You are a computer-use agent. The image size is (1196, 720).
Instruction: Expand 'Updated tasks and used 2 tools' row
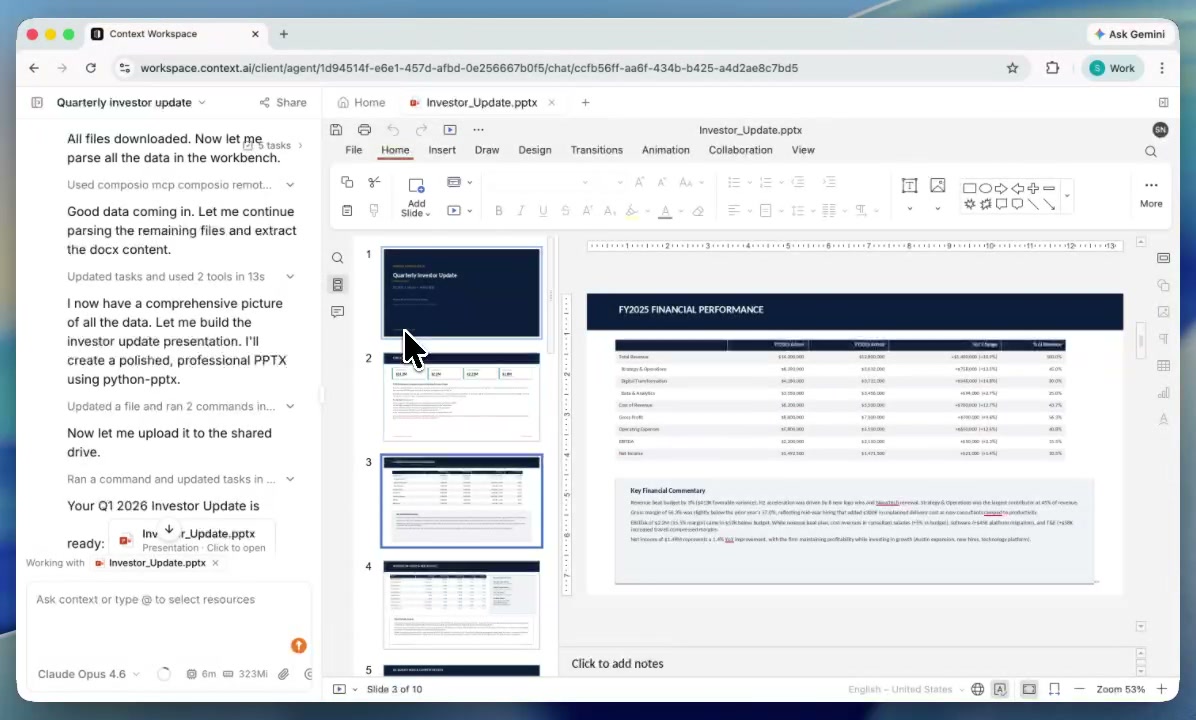[181, 276]
